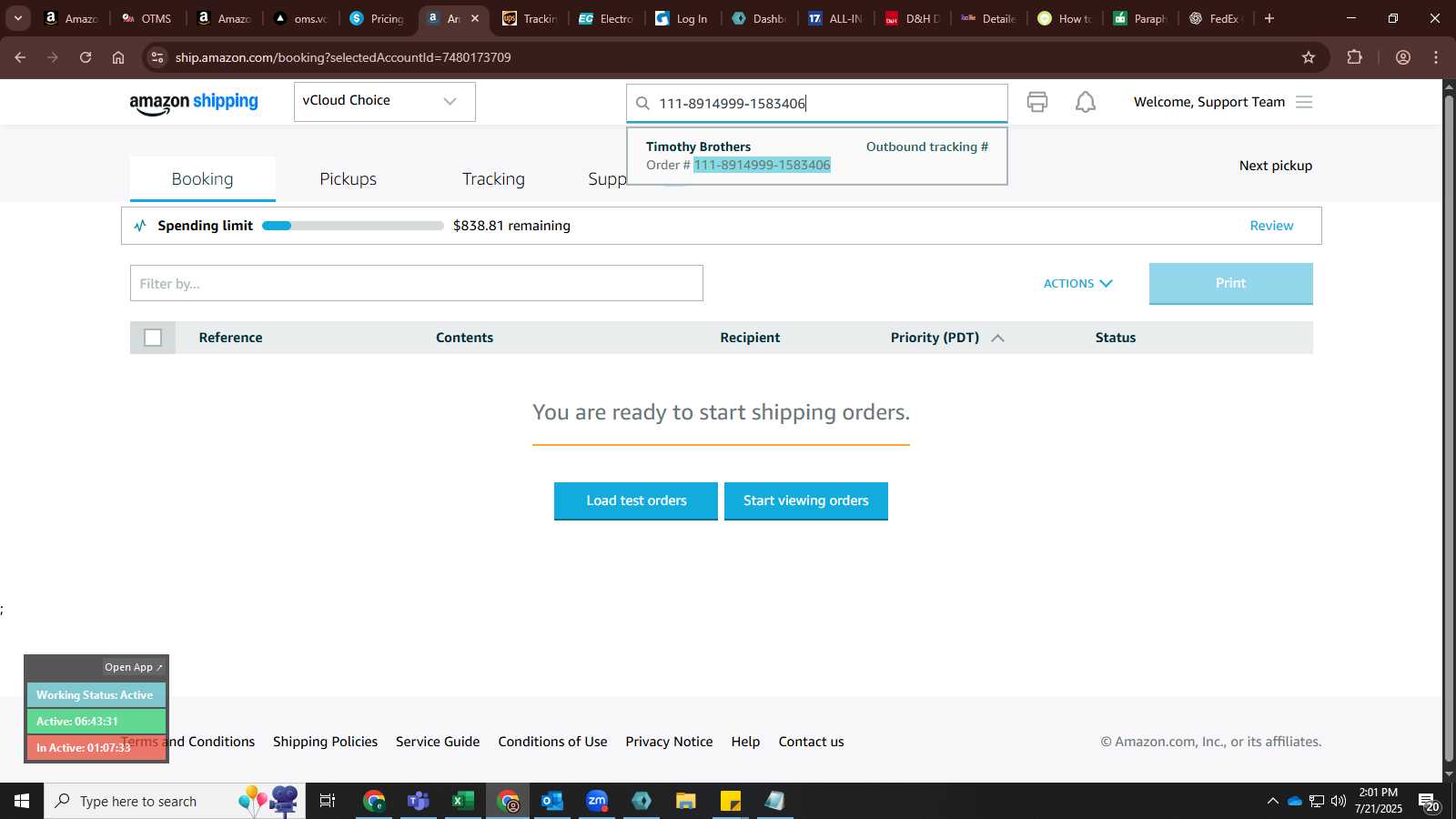1456x819 pixels.
Task: Expand the vCloud Choice account dropdown
Action: point(384,101)
